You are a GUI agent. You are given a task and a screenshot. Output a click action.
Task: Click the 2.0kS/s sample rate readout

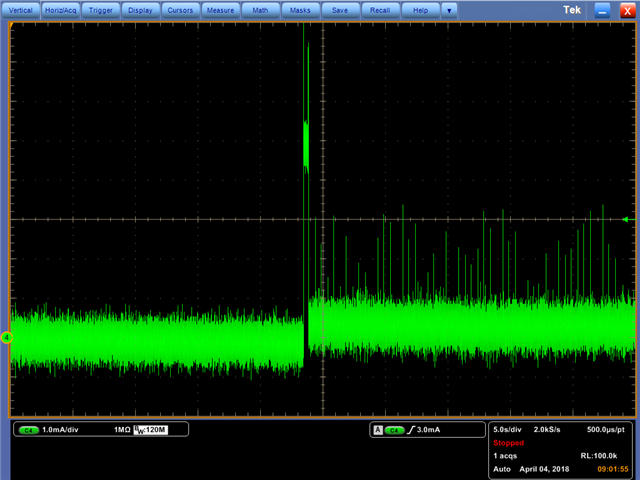[x=547, y=430]
